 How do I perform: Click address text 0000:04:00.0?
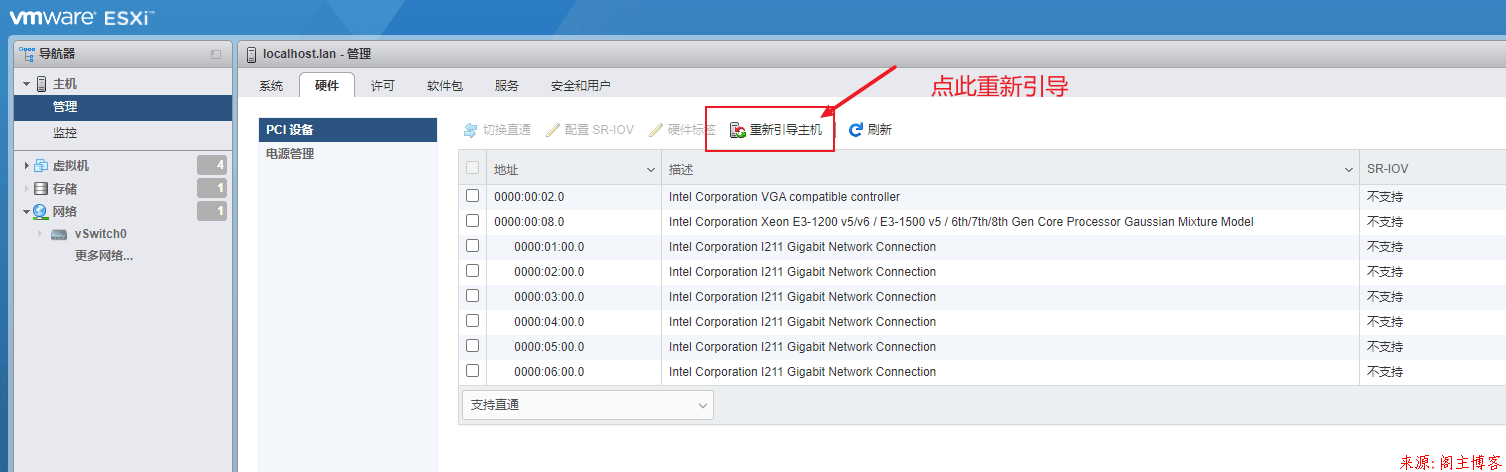[x=549, y=322]
